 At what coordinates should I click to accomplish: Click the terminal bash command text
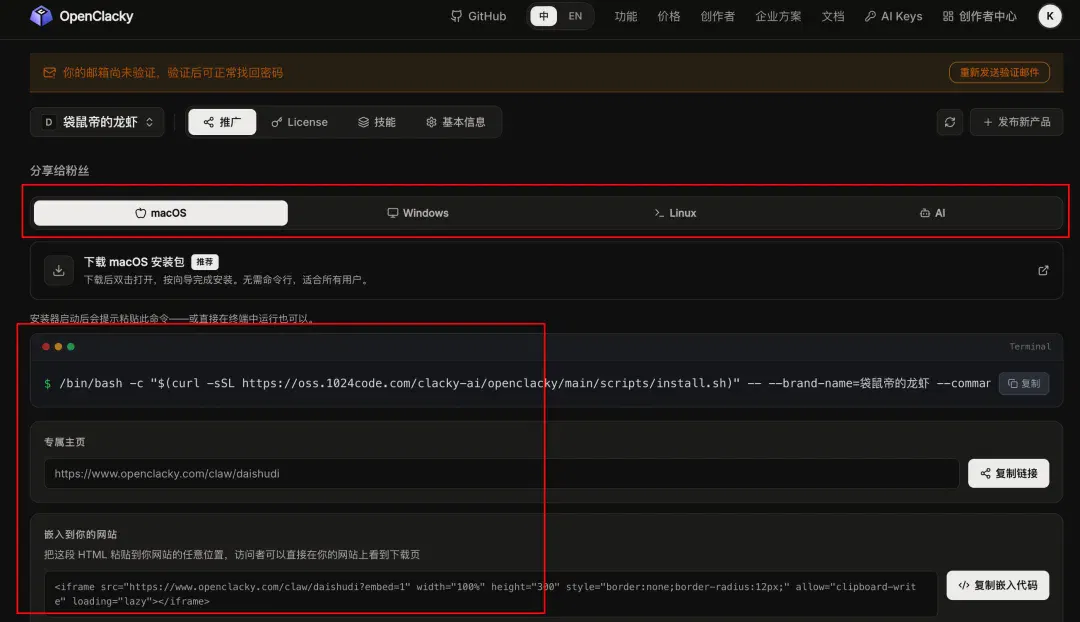tap(525, 383)
